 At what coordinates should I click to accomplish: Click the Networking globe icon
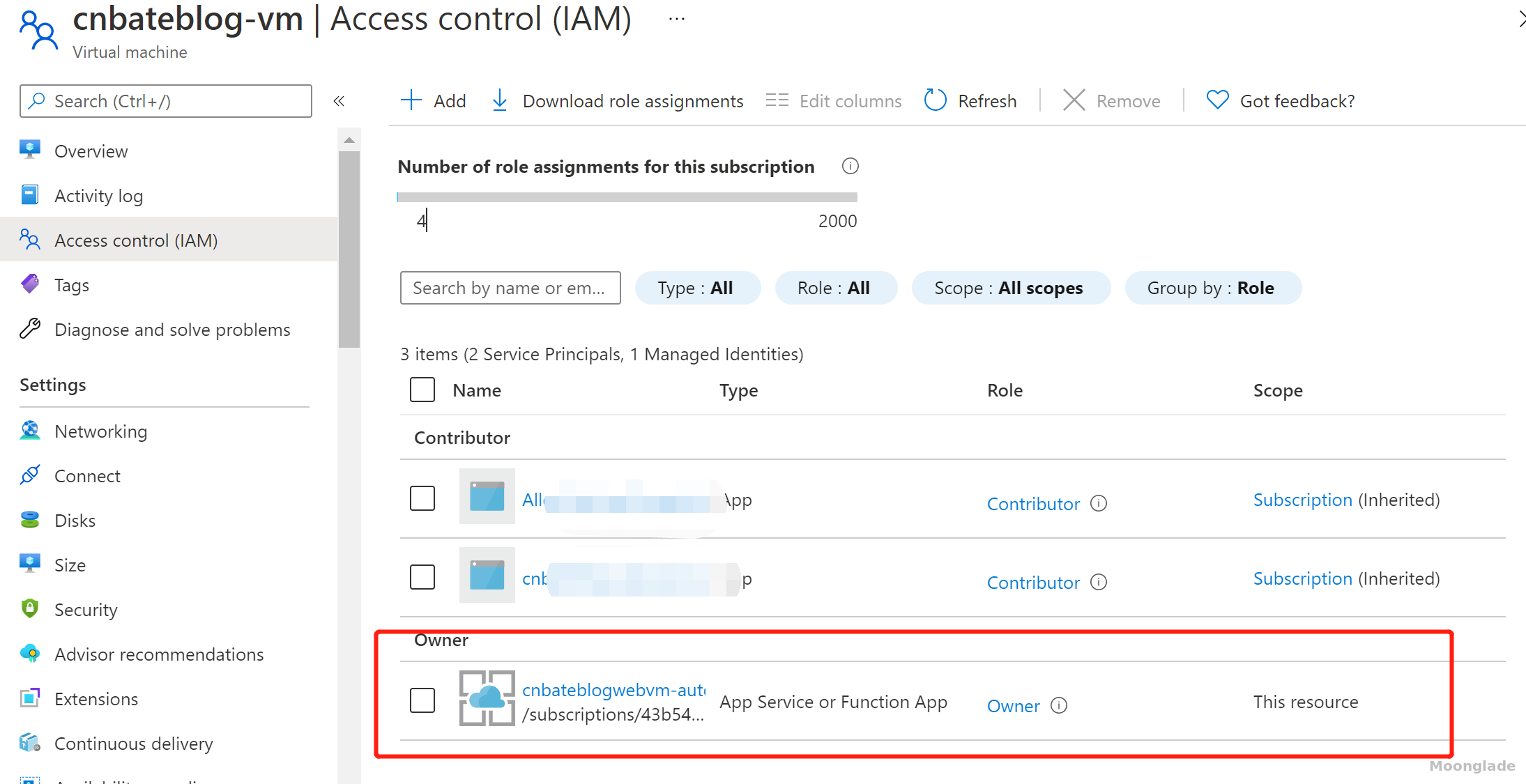[x=30, y=431]
